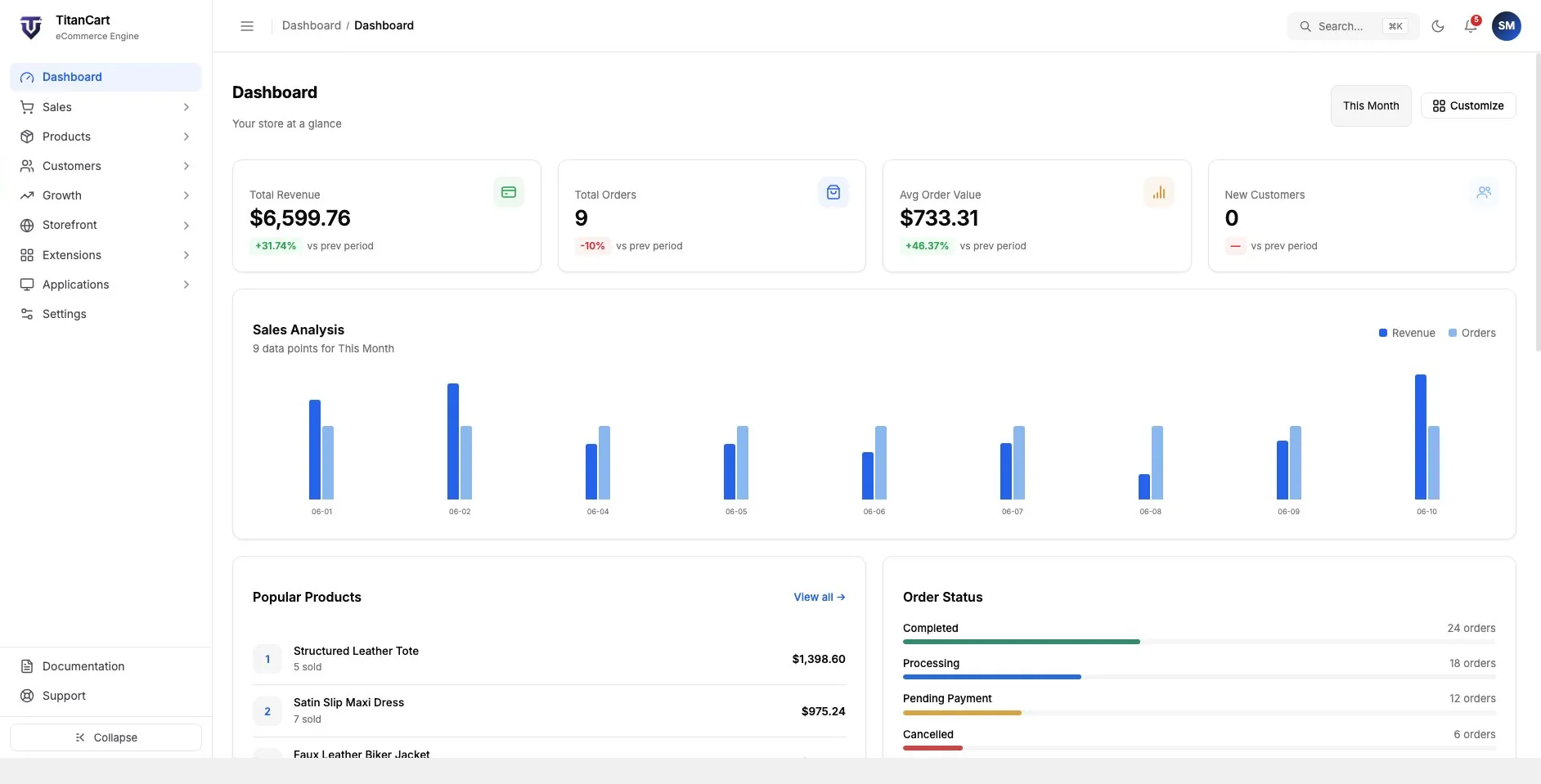1541x784 pixels.
Task: Click the Total Revenue card icon
Action: 509,192
